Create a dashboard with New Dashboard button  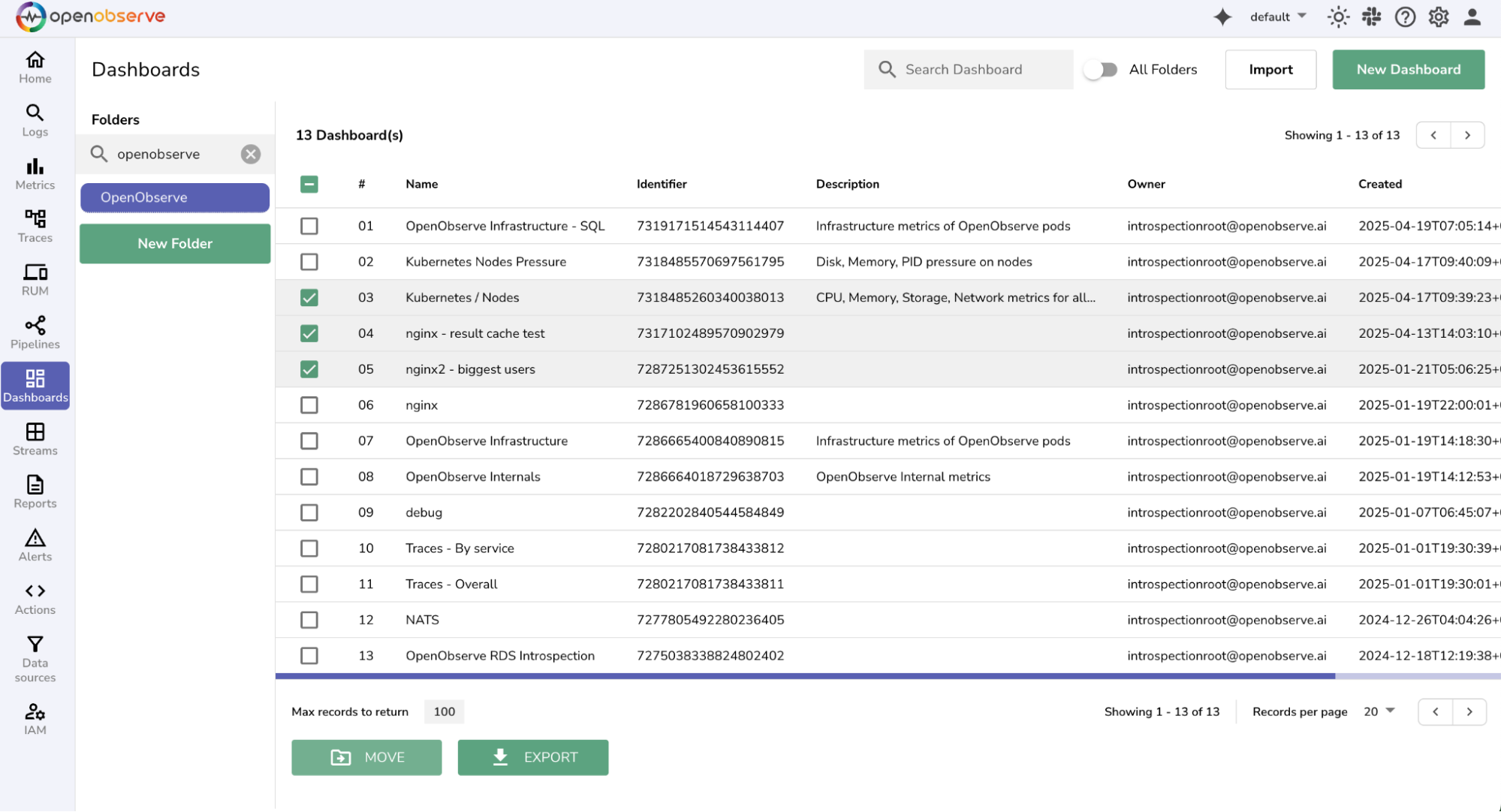1408,69
